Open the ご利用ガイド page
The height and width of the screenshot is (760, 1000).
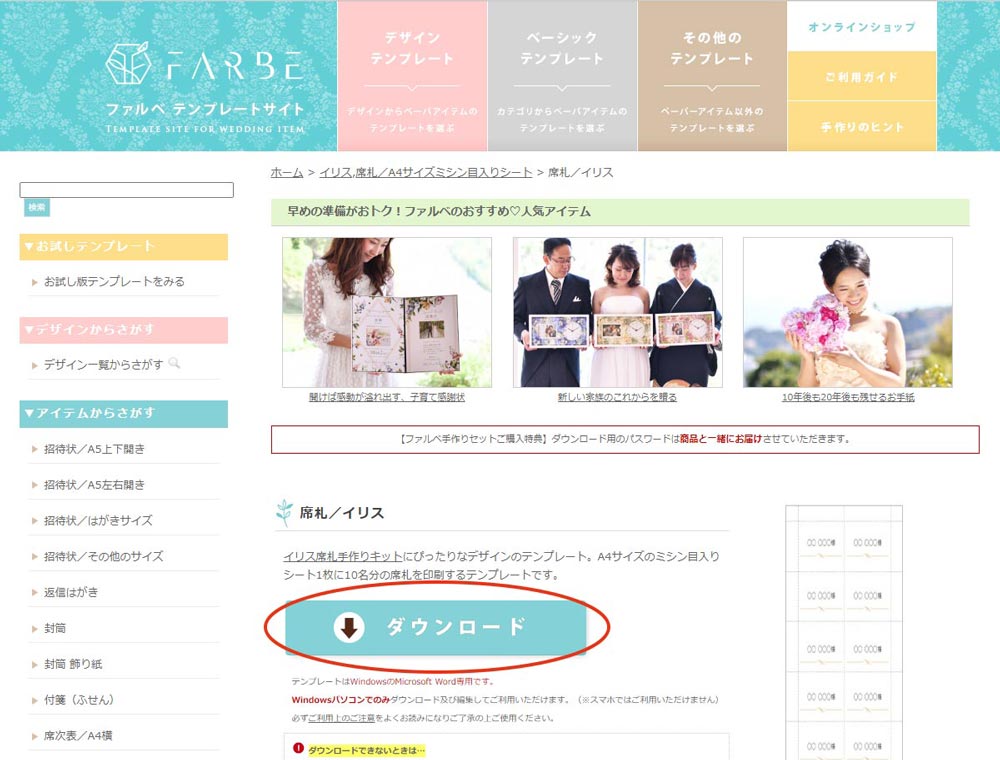(861, 77)
